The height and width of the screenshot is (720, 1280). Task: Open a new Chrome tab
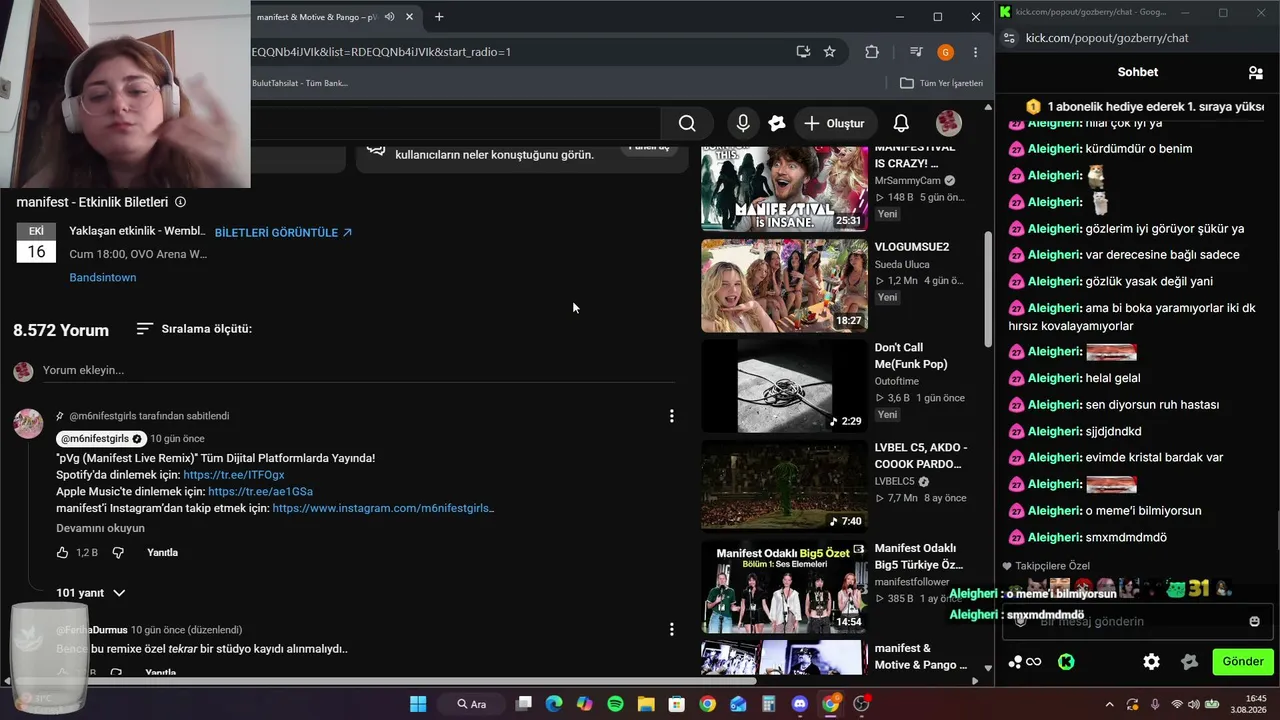pos(439,17)
